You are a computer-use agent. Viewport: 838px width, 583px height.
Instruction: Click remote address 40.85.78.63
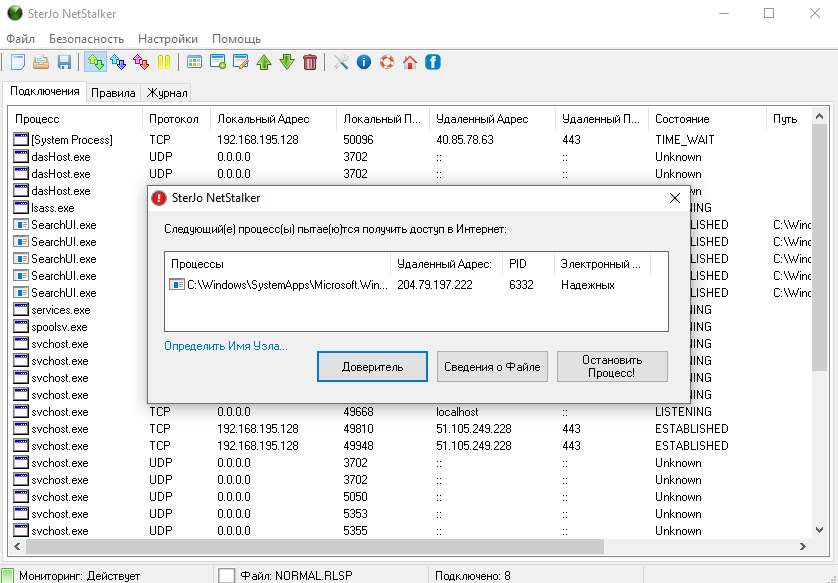[x=465, y=140]
